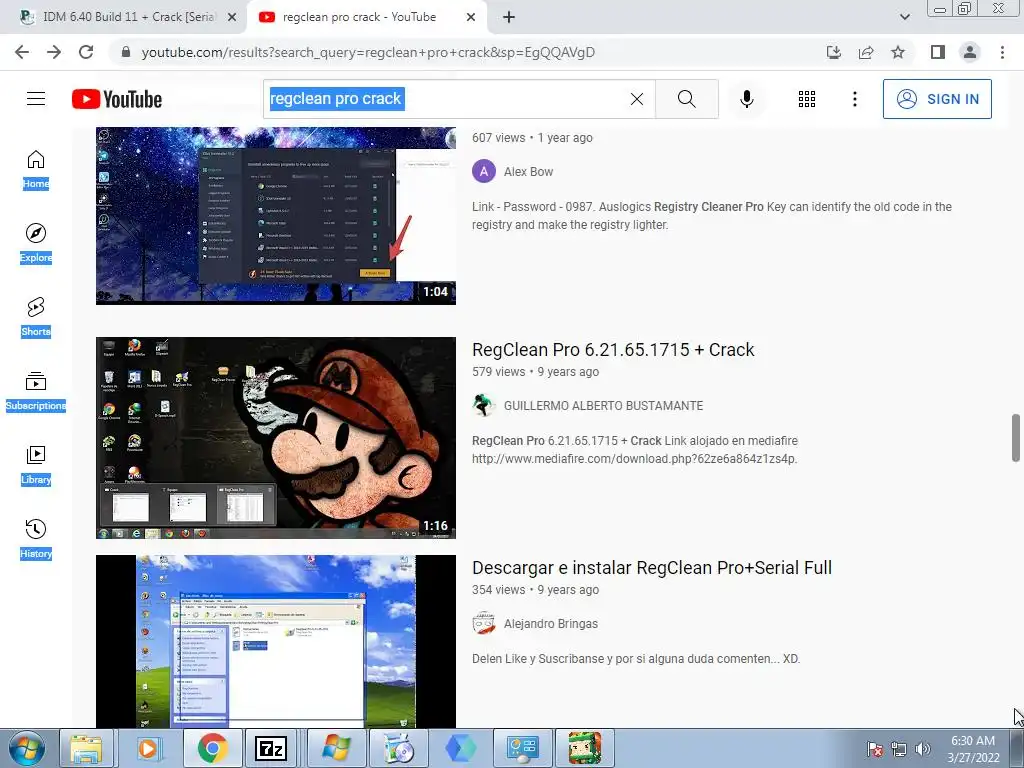The image size is (1024, 768).
Task: Open Alejandro Bringas channel avatar
Action: 484,624
